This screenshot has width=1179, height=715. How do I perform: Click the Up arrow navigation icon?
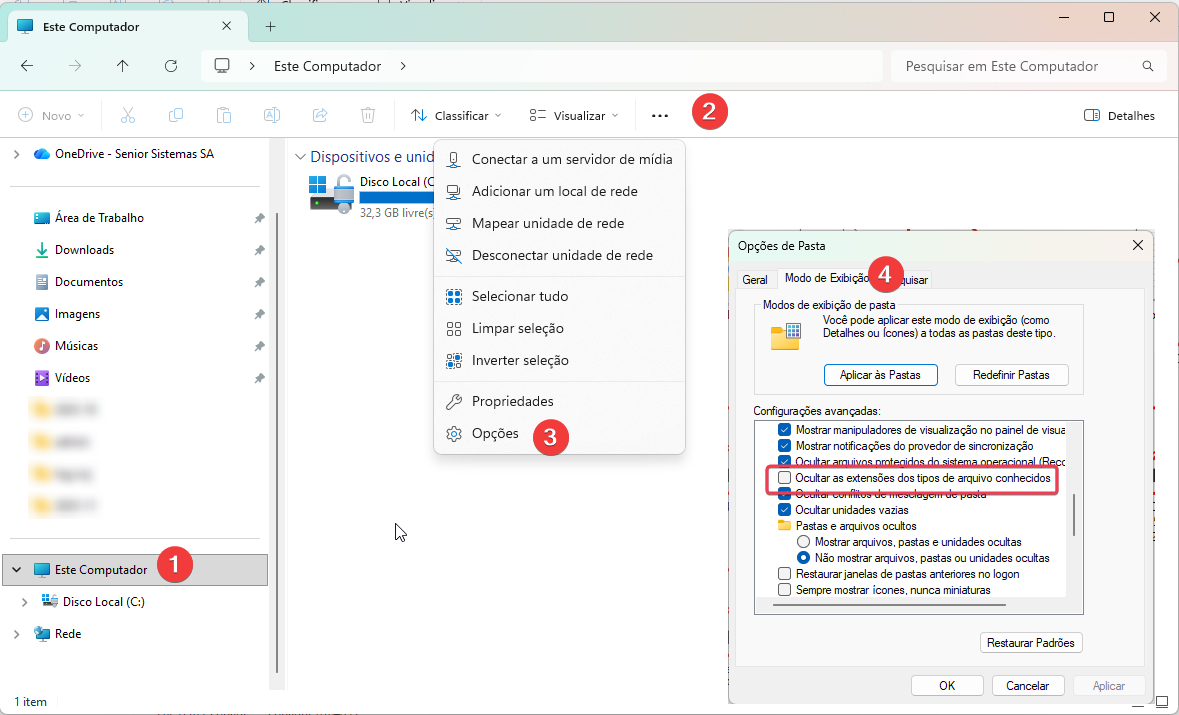coord(123,66)
